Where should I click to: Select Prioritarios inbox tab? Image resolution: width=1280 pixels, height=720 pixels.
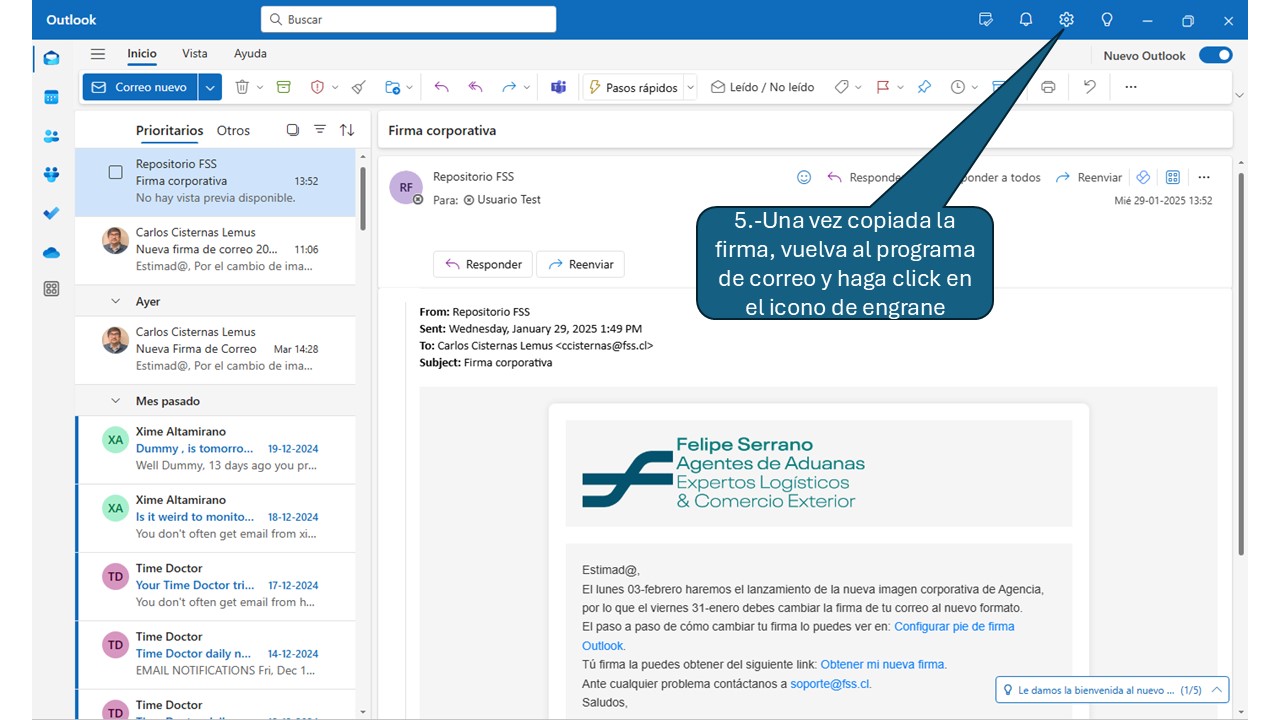point(169,130)
